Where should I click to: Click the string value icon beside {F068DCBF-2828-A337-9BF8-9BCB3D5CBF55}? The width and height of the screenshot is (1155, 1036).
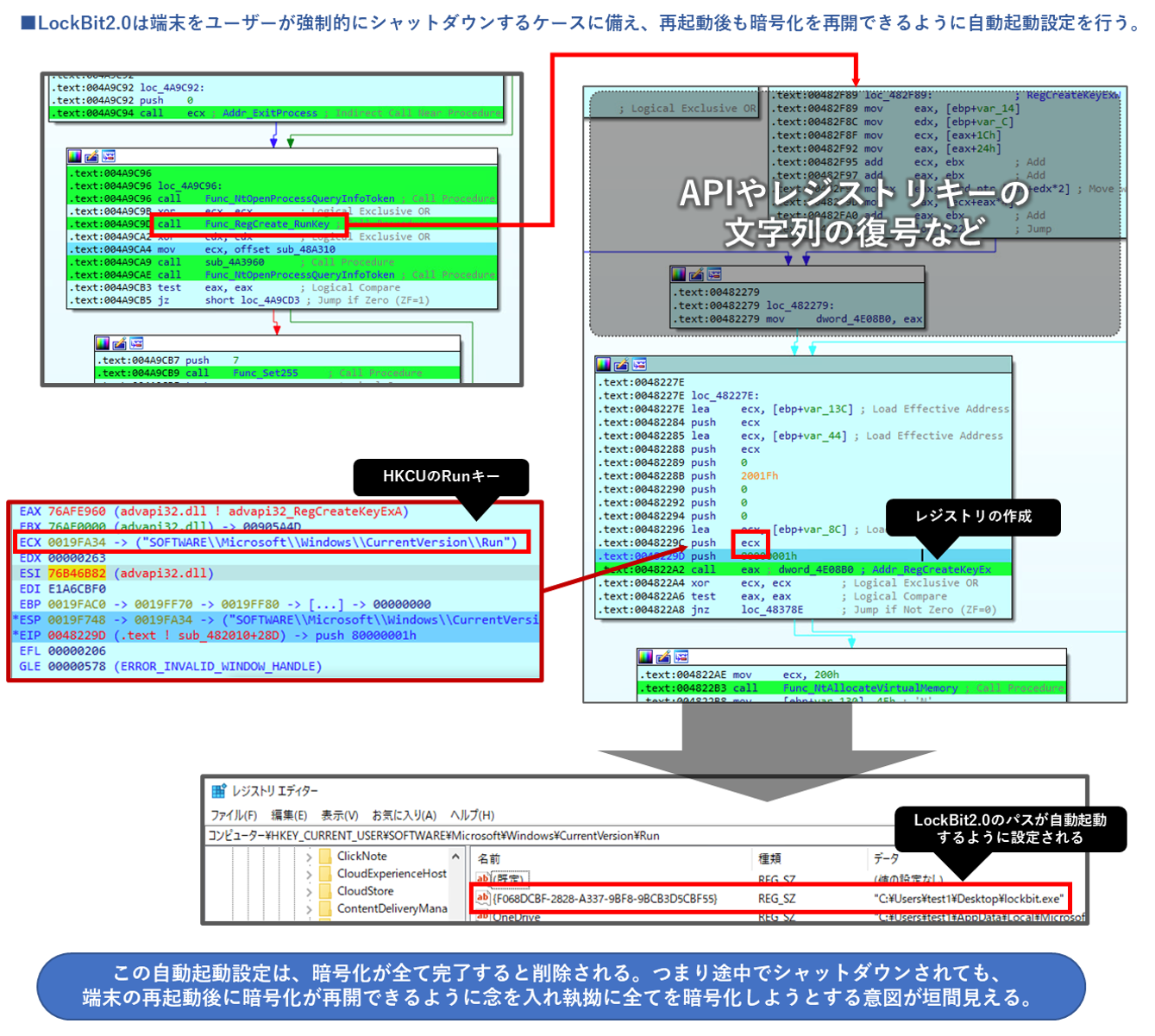tap(483, 898)
